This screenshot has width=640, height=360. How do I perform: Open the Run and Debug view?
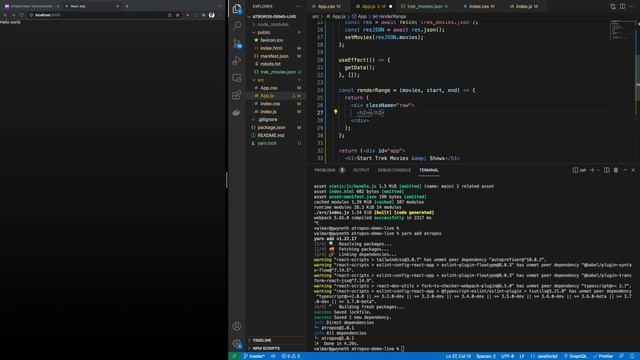coord(237,61)
